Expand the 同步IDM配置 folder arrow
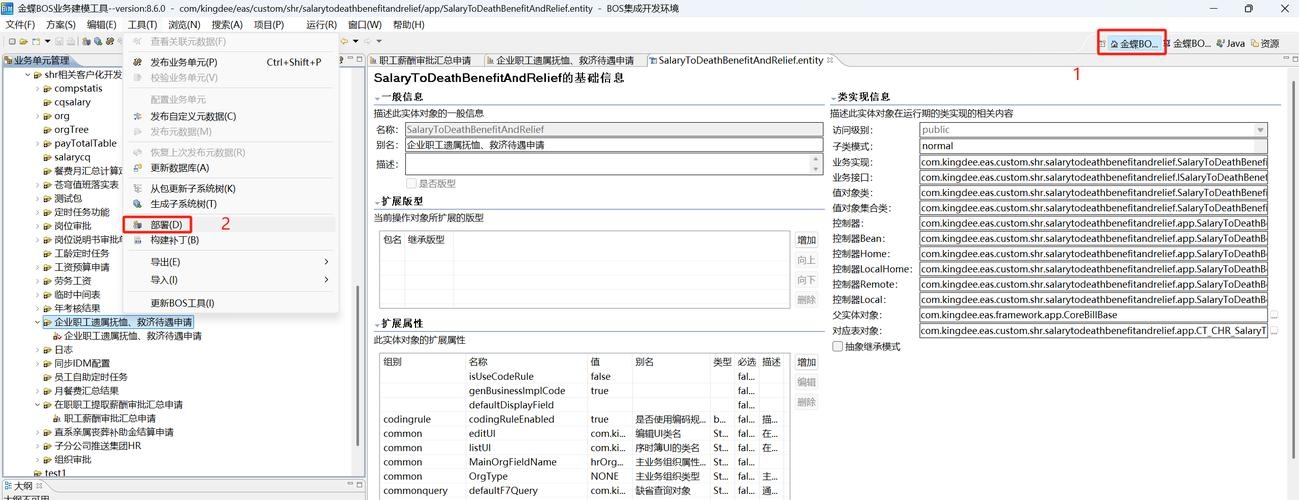The height and width of the screenshot is (500, 1299). 37,363
